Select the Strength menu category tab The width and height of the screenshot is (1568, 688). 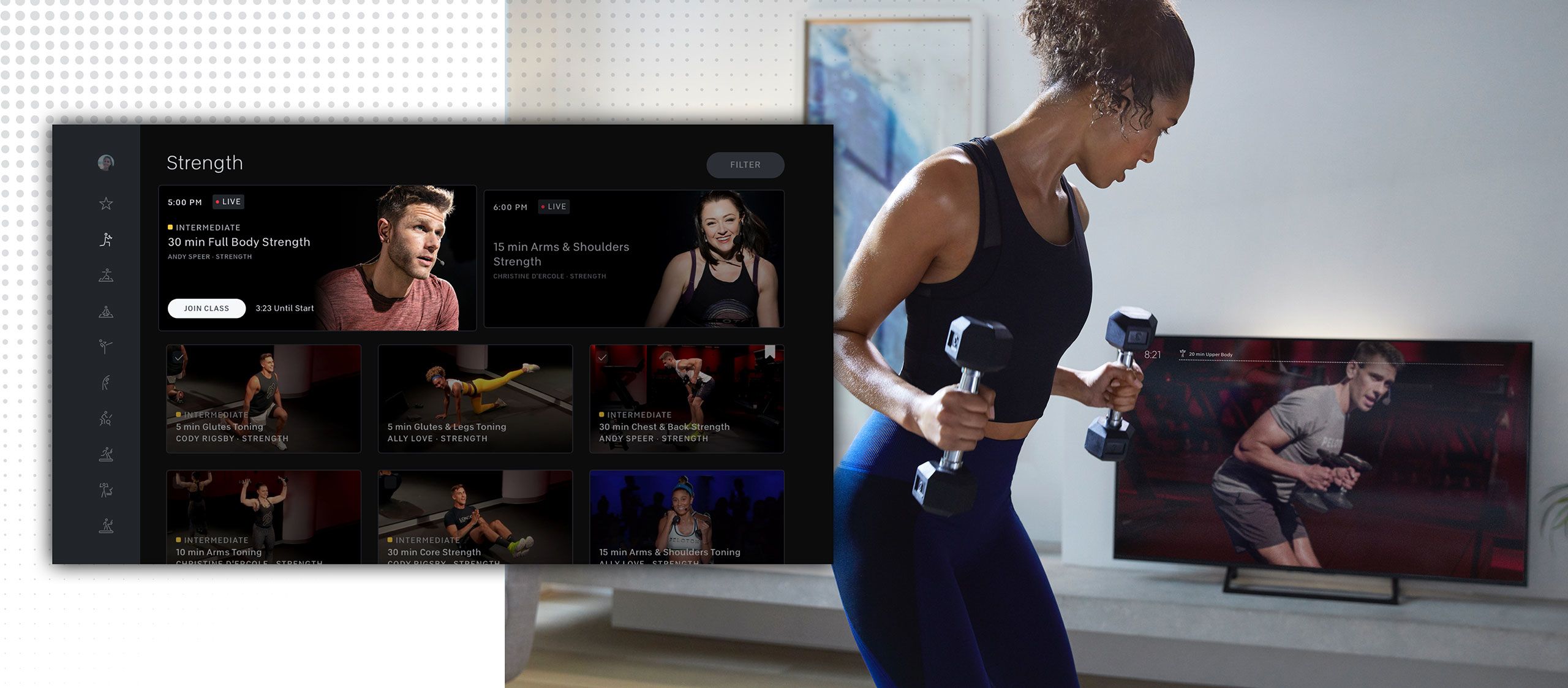click(x=107, y=239)
